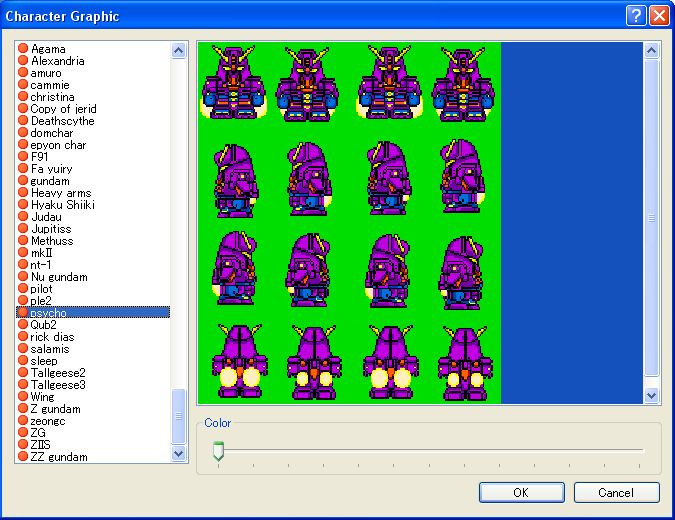Click the orange icon beside Deathscythe
The image size is (675, 520).
click(23, 121)
